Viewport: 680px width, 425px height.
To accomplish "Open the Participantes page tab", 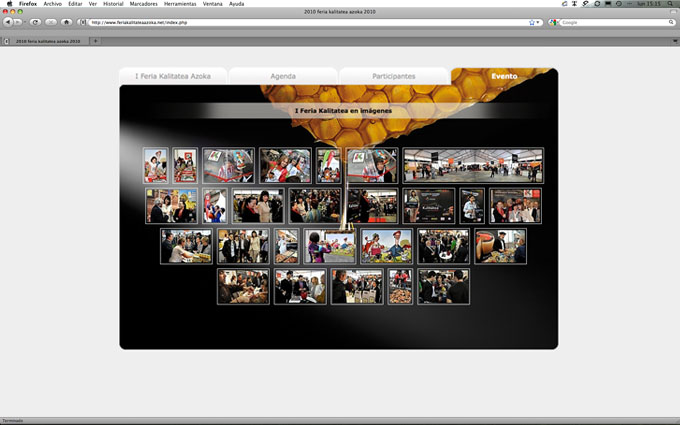I will coord(394,76).
